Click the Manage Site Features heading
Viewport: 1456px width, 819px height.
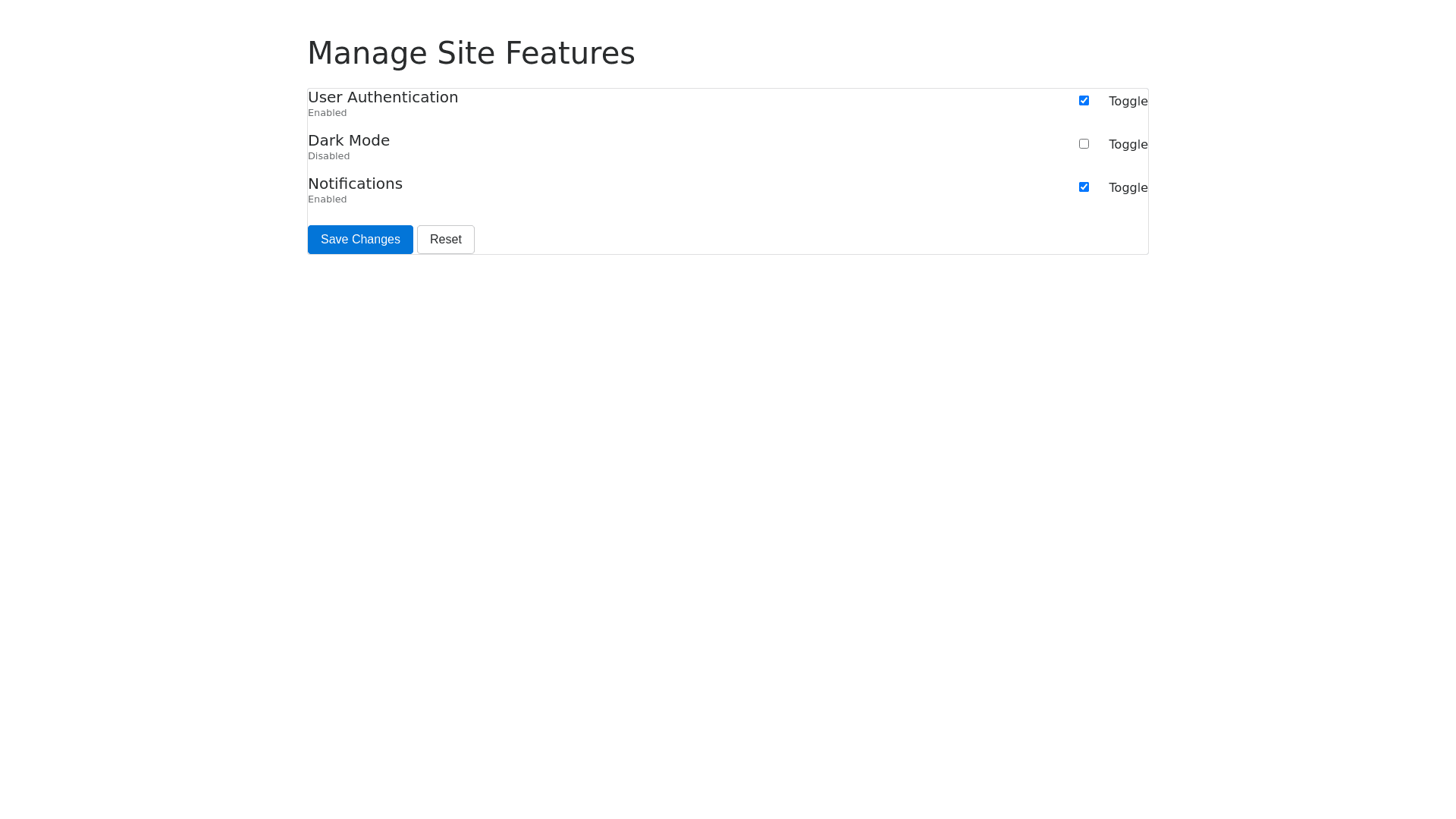(x=471, y=53)
